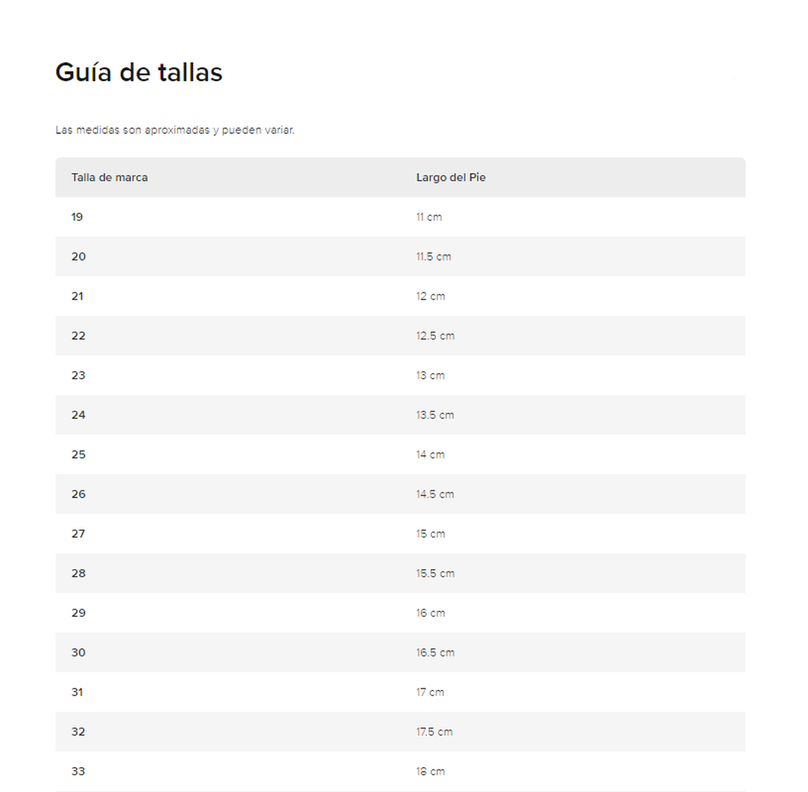This screenshot has width=808, height=792.
Task: Click the 15 cm foot length value
Action: pos(431,534)
